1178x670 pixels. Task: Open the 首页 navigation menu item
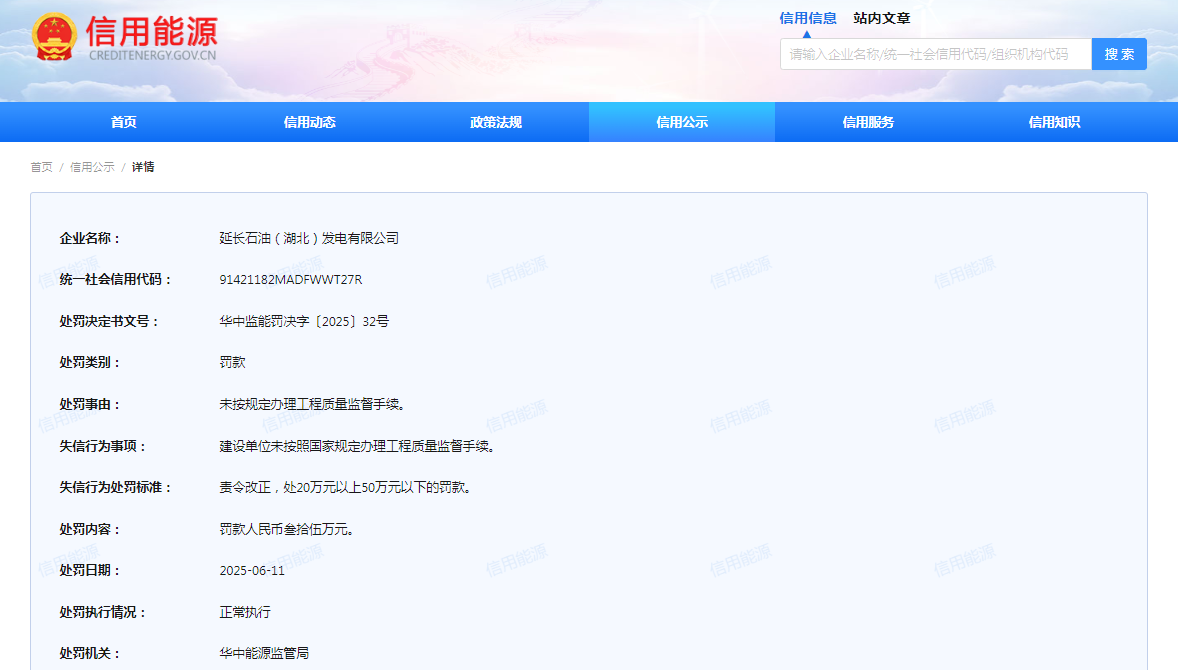point(124,122)
